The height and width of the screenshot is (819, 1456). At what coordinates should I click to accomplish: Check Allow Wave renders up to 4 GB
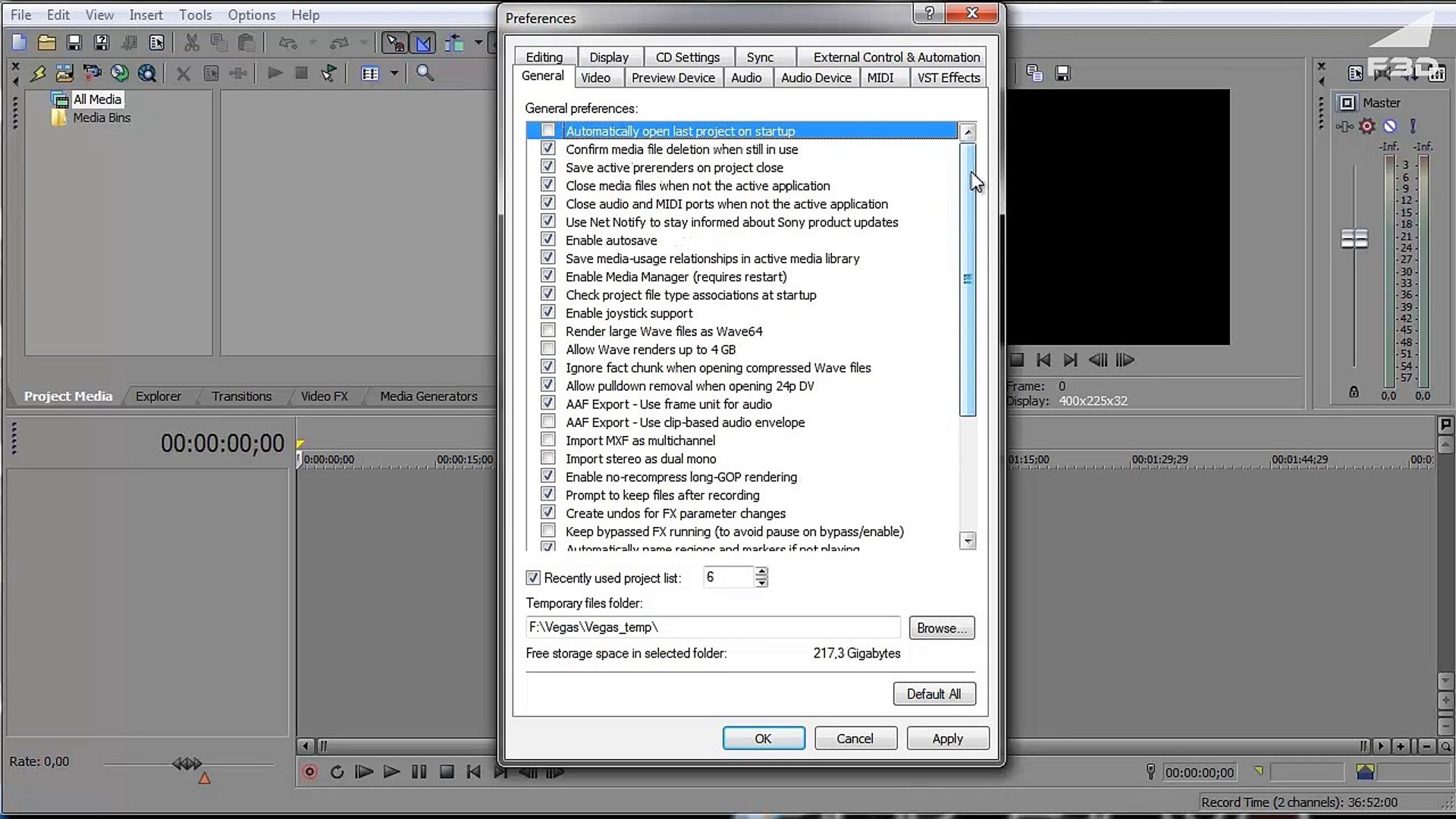548,349
